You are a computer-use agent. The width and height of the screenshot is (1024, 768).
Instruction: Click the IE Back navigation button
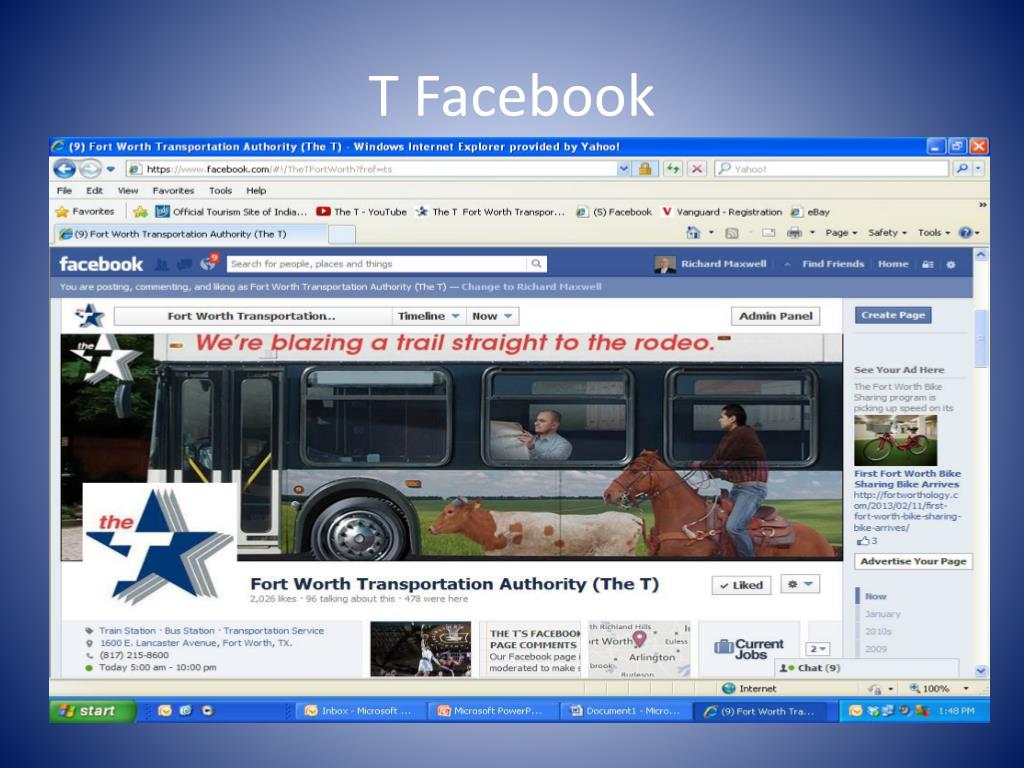tap(65, 169)
